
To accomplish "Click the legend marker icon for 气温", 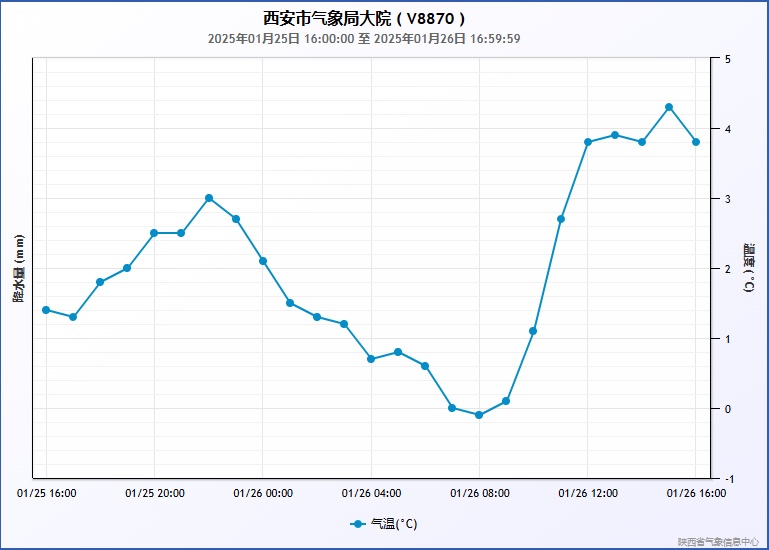I will coord(358,524).
